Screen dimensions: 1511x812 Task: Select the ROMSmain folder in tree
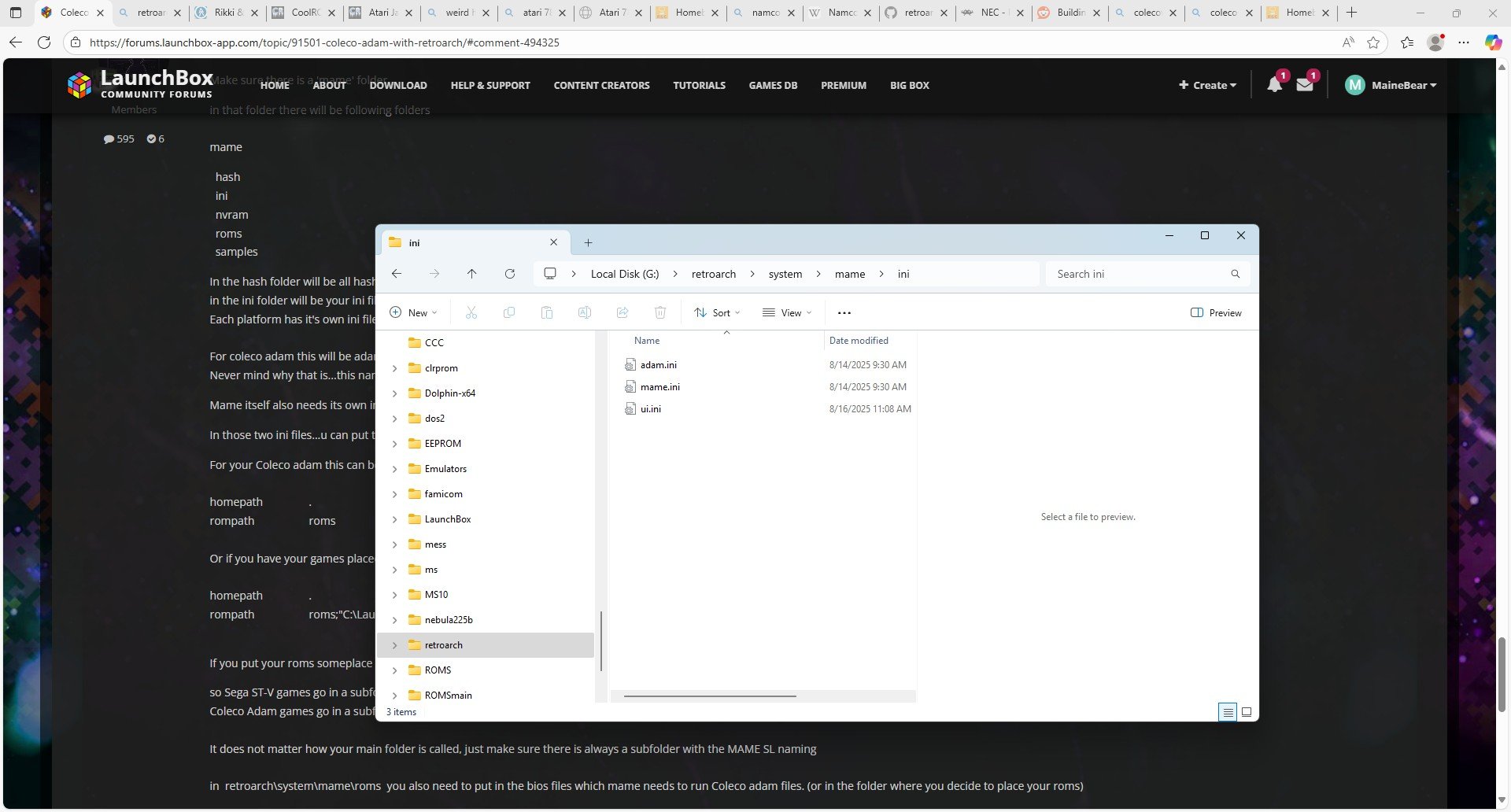pyautogui.click(x=449, y=696)
